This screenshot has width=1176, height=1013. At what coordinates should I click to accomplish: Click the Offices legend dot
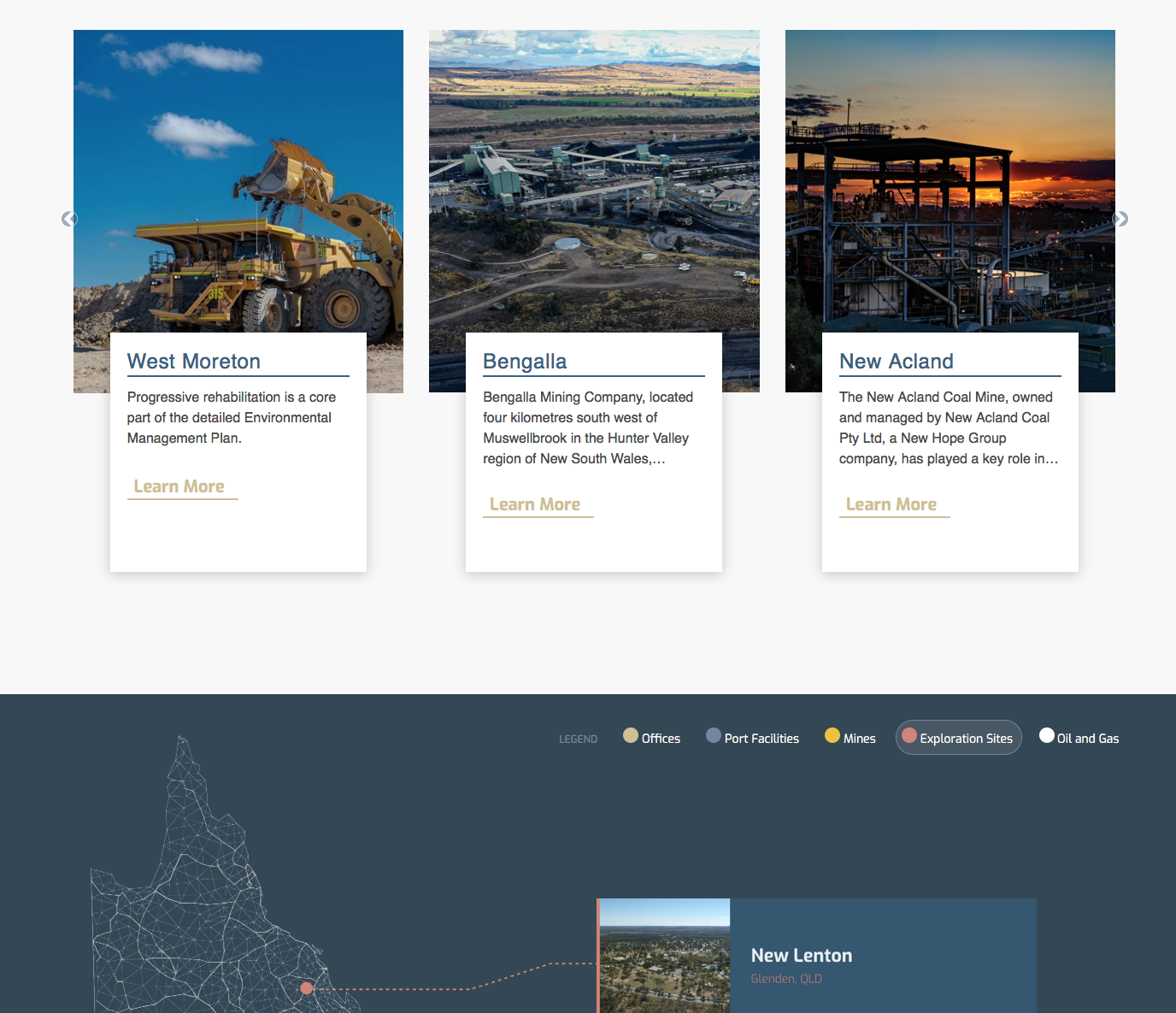tap(631, 736)
